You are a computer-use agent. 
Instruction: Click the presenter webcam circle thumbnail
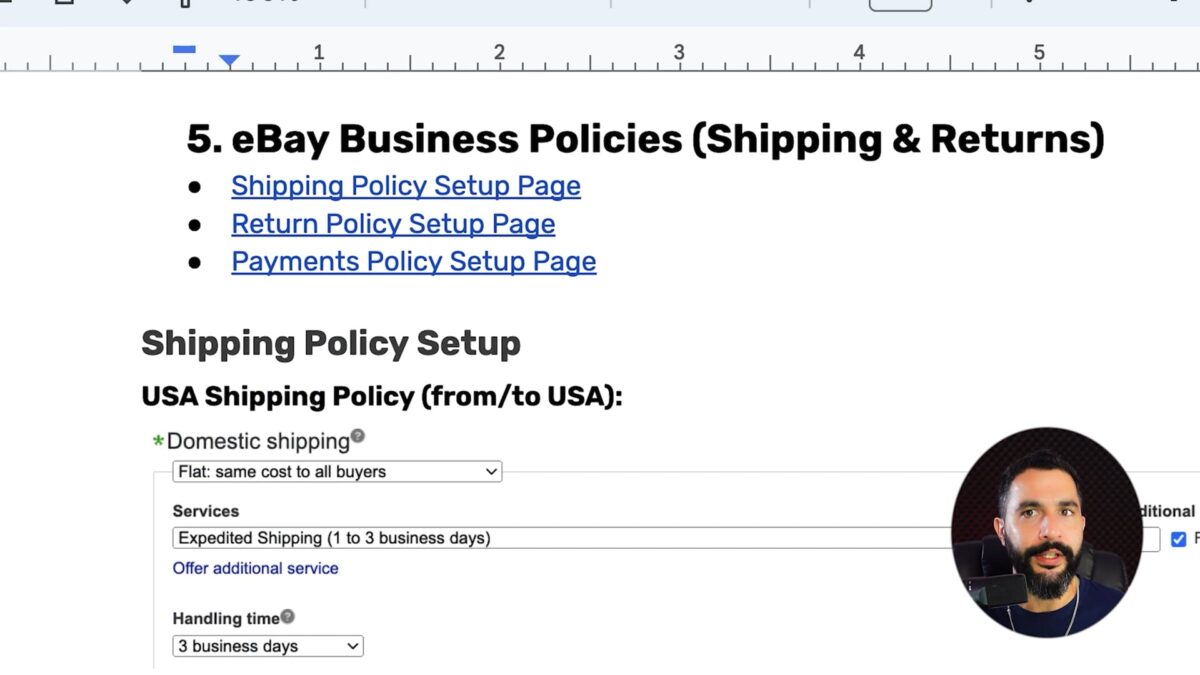[x=1046, y=532]
